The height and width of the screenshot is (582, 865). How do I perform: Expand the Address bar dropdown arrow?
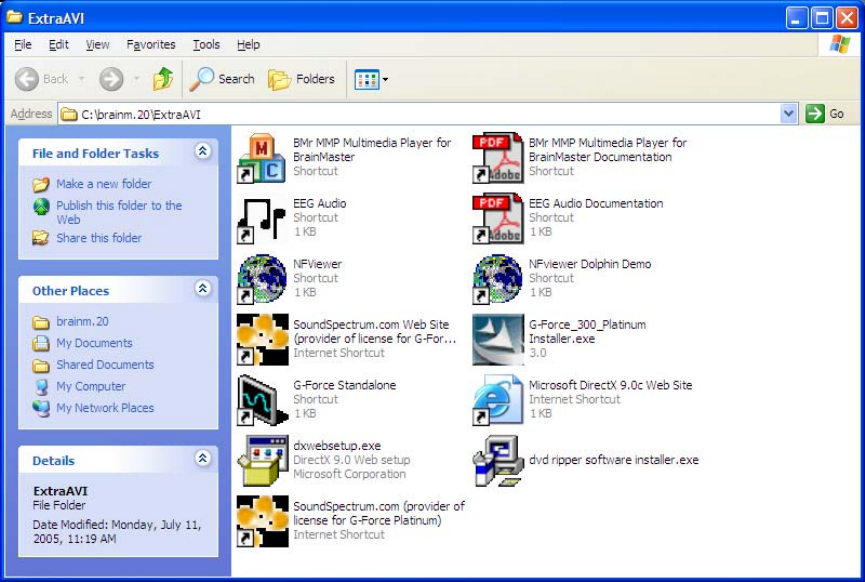pos(788,114)
